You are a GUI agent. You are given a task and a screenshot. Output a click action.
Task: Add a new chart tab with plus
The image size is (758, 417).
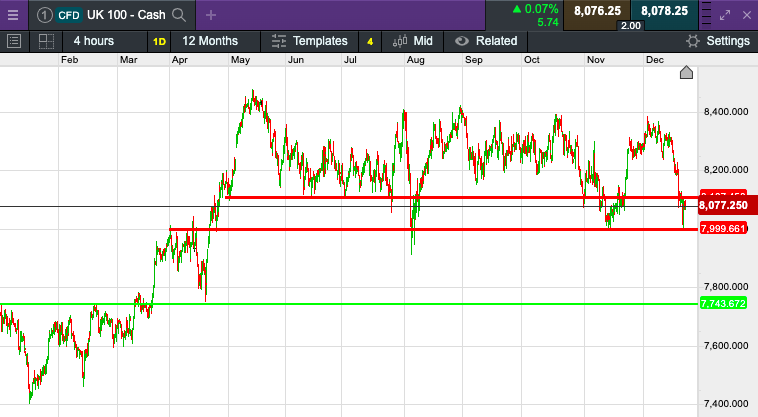(x=211, y=15)
